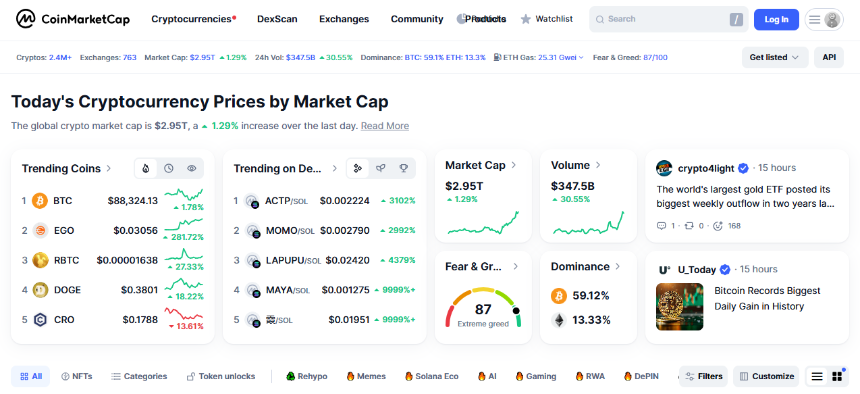Screen dimensions: 860x394
Task: Open the Customize button
Action: [766, 376]
